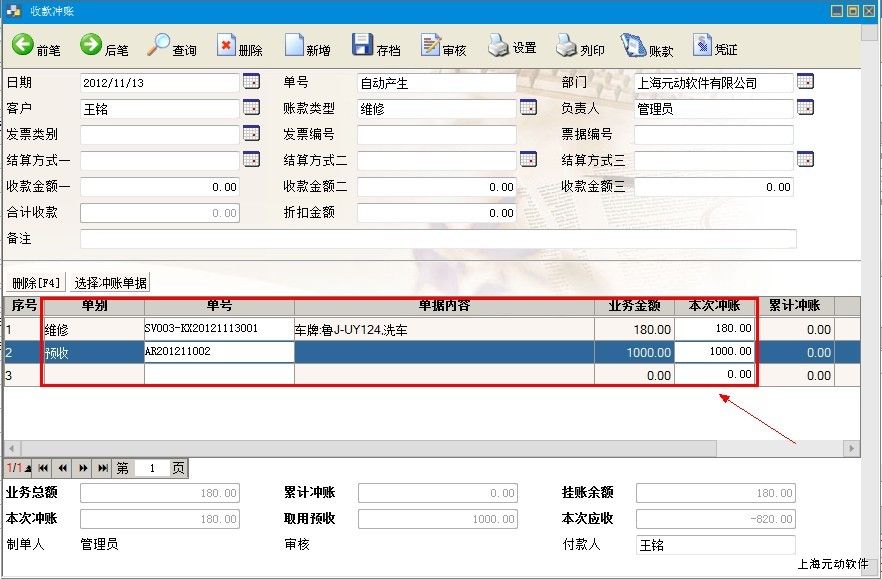The image size is (882, 579).
Task: Open the 账款 accounts icon
Action: [634, 45]
